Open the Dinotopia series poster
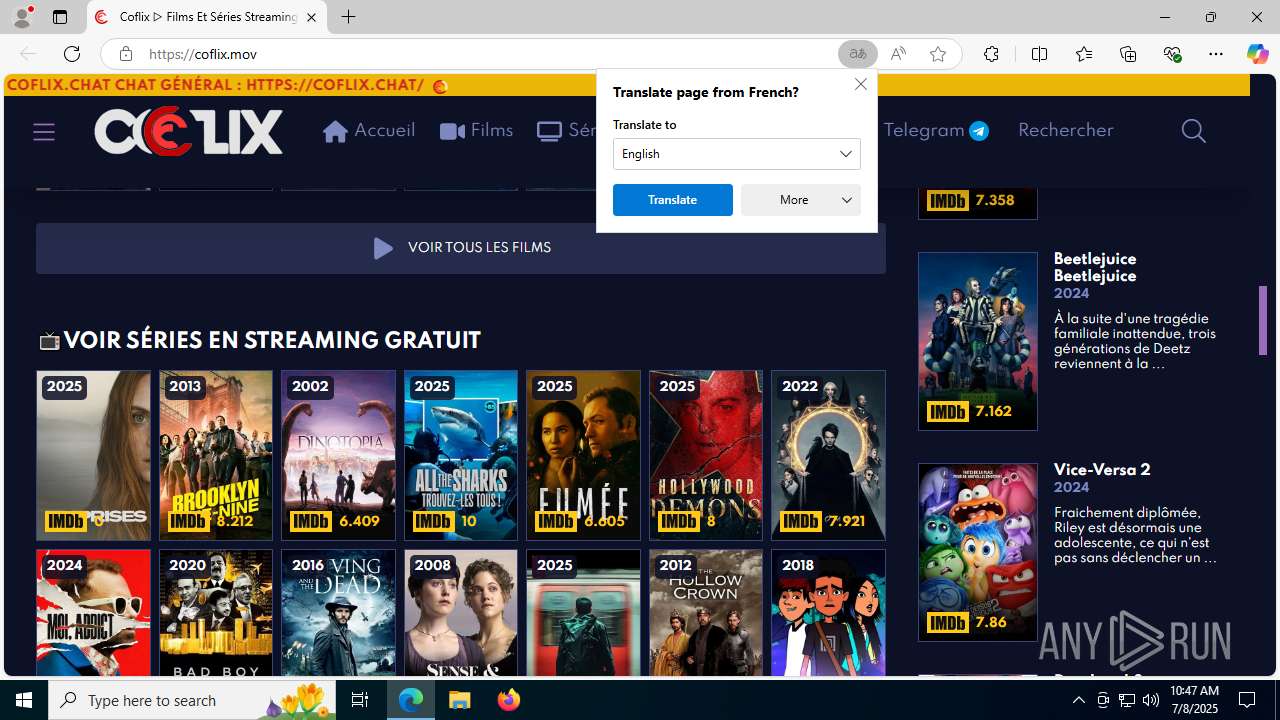1280x720 pixels. click(338, 455)
